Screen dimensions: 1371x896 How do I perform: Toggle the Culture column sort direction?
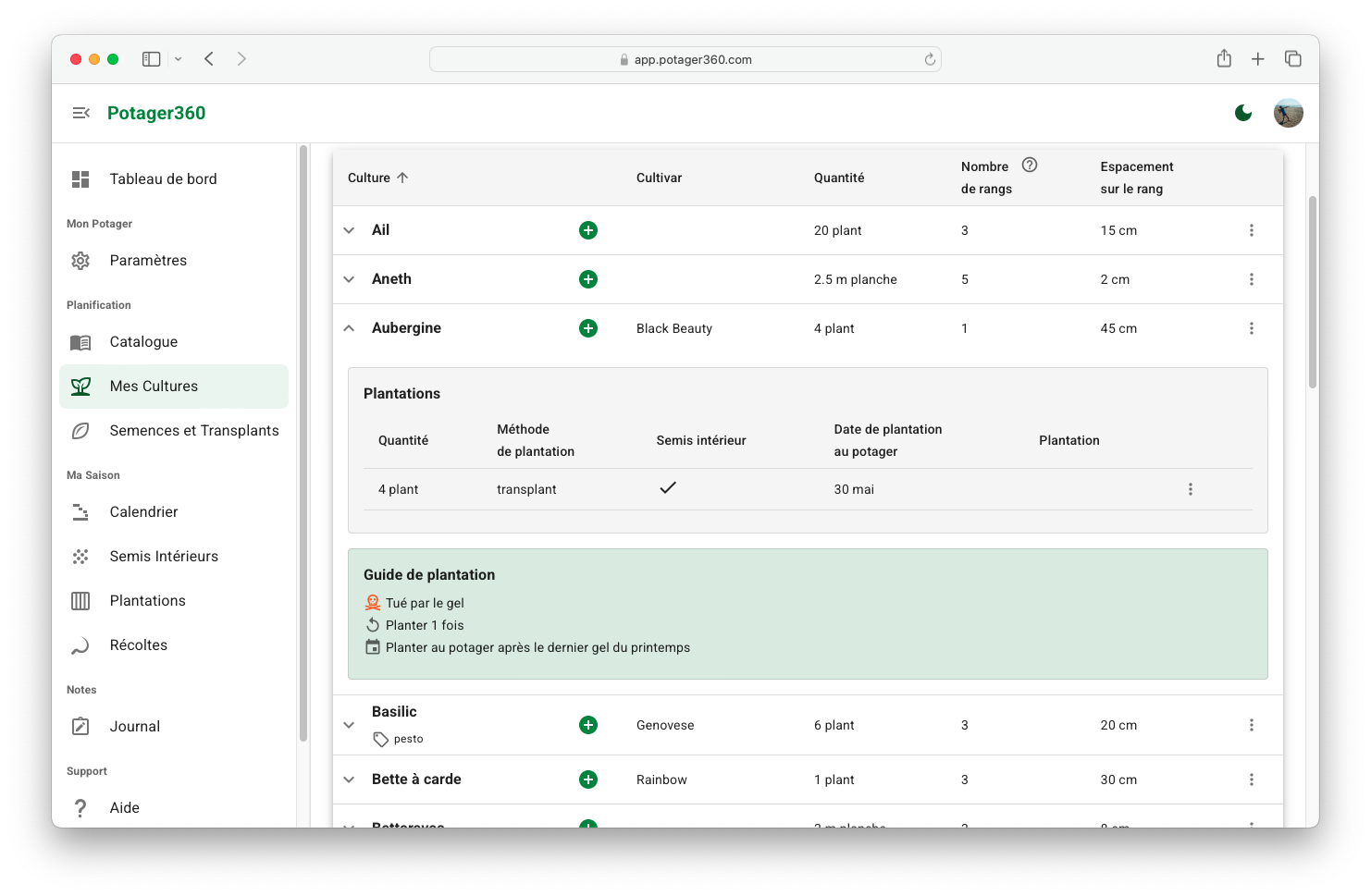(402, 178)
